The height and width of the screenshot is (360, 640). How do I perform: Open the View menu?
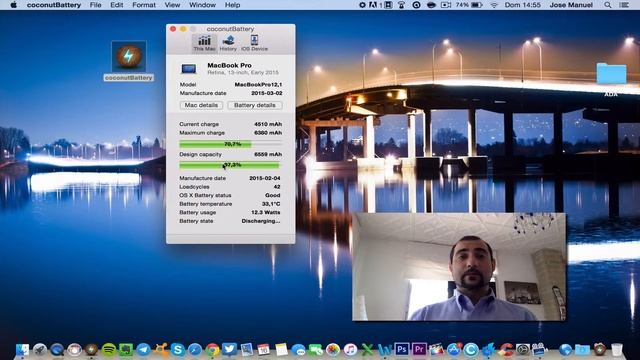pyautogui.click(x=172, y=5)
